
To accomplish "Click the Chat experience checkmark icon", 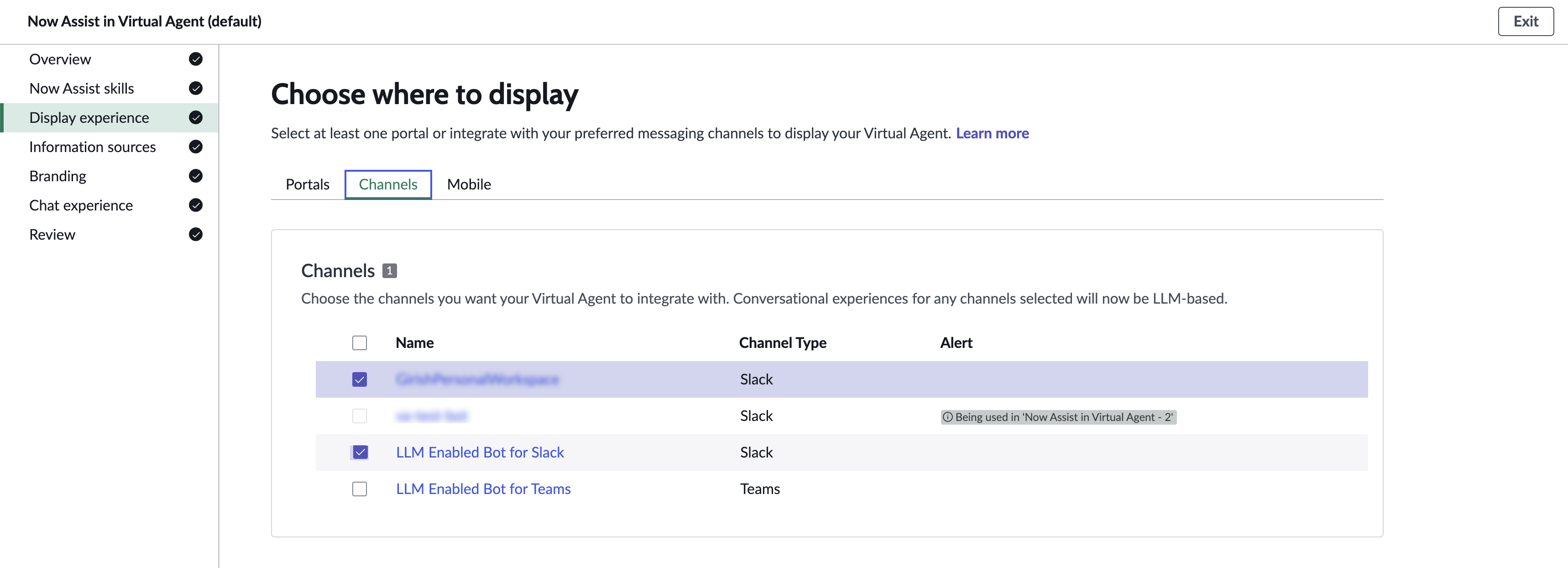I will (x=195, y=205).
